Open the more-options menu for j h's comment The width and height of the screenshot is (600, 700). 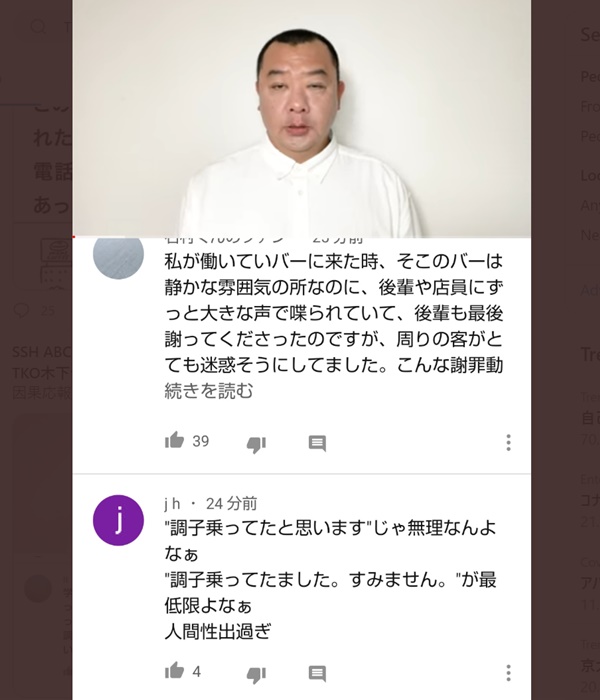(x=508, y=673)
